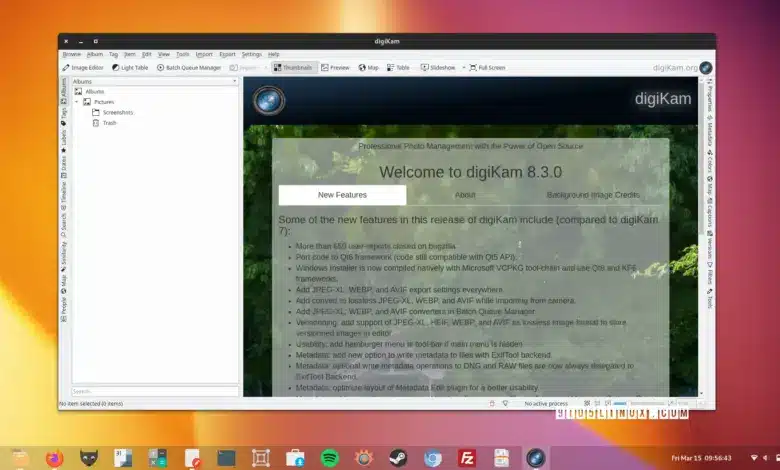The height and width of the screenshot is (470, 780).
Task: Open the Dates left sidebar tab
Action: point(64,167)
